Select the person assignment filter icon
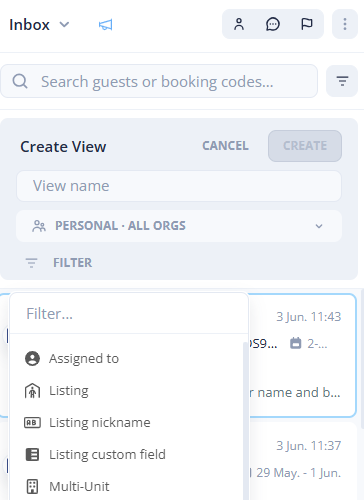This screenshot has height=500, width=364. 239,24
